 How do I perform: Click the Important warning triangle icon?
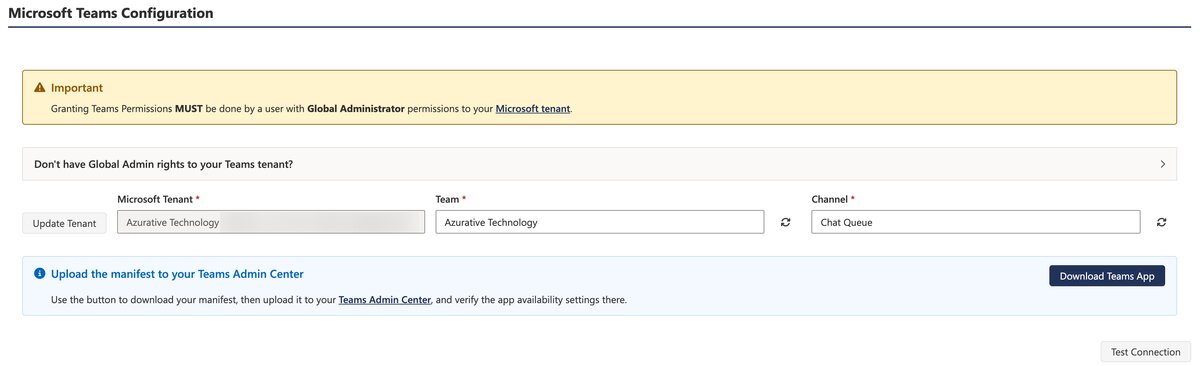40,88
